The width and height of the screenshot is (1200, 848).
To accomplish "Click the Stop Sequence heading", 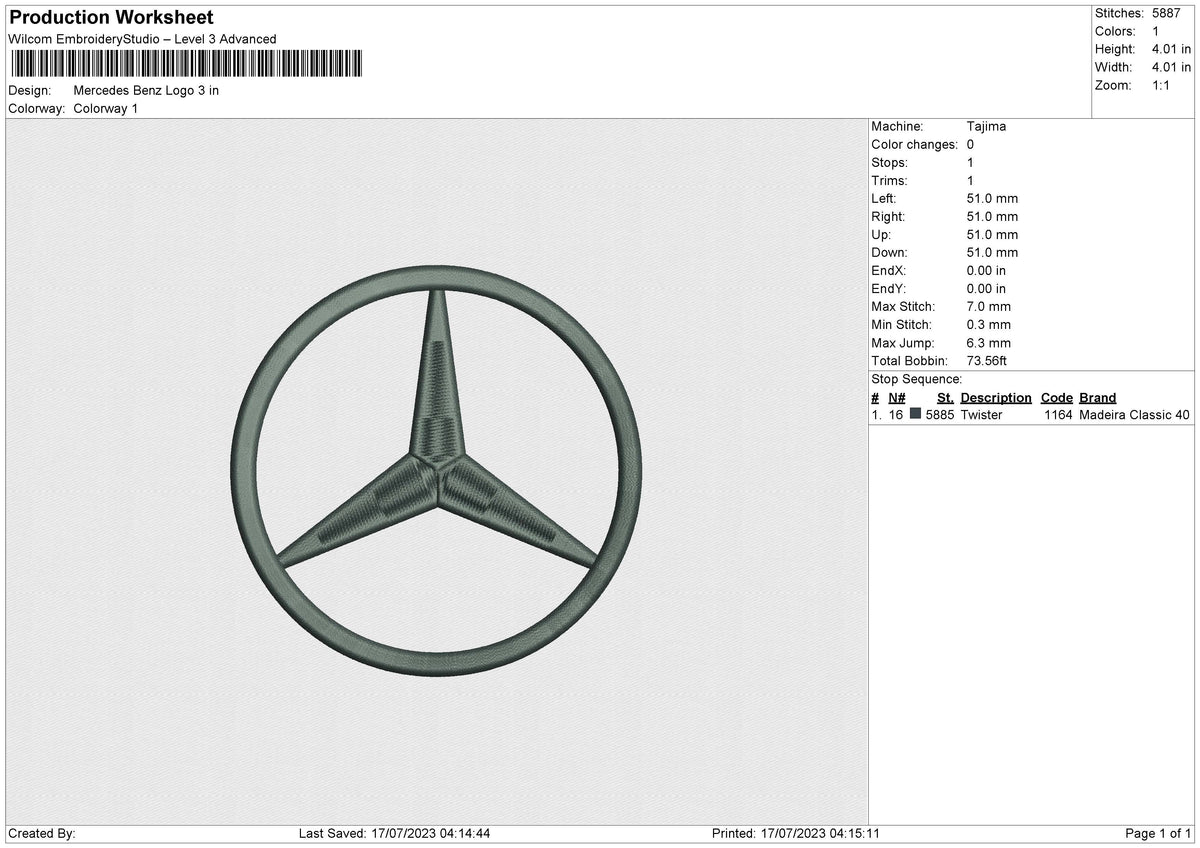I will coord(917,379).
